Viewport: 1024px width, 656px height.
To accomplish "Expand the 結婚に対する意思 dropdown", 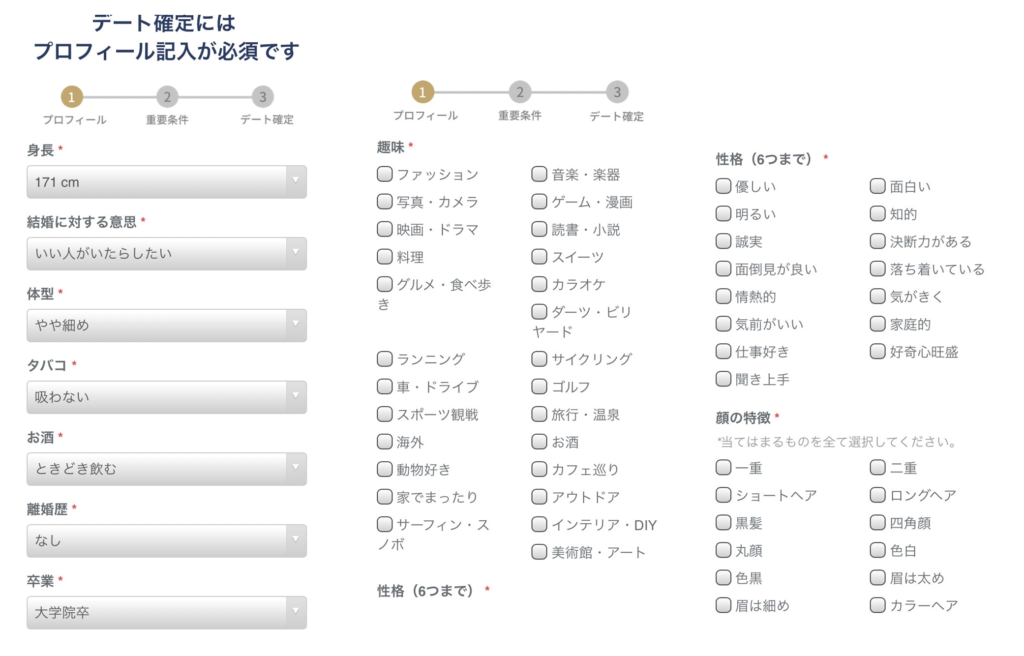I will pyautogui.click(x=167, y=254).
